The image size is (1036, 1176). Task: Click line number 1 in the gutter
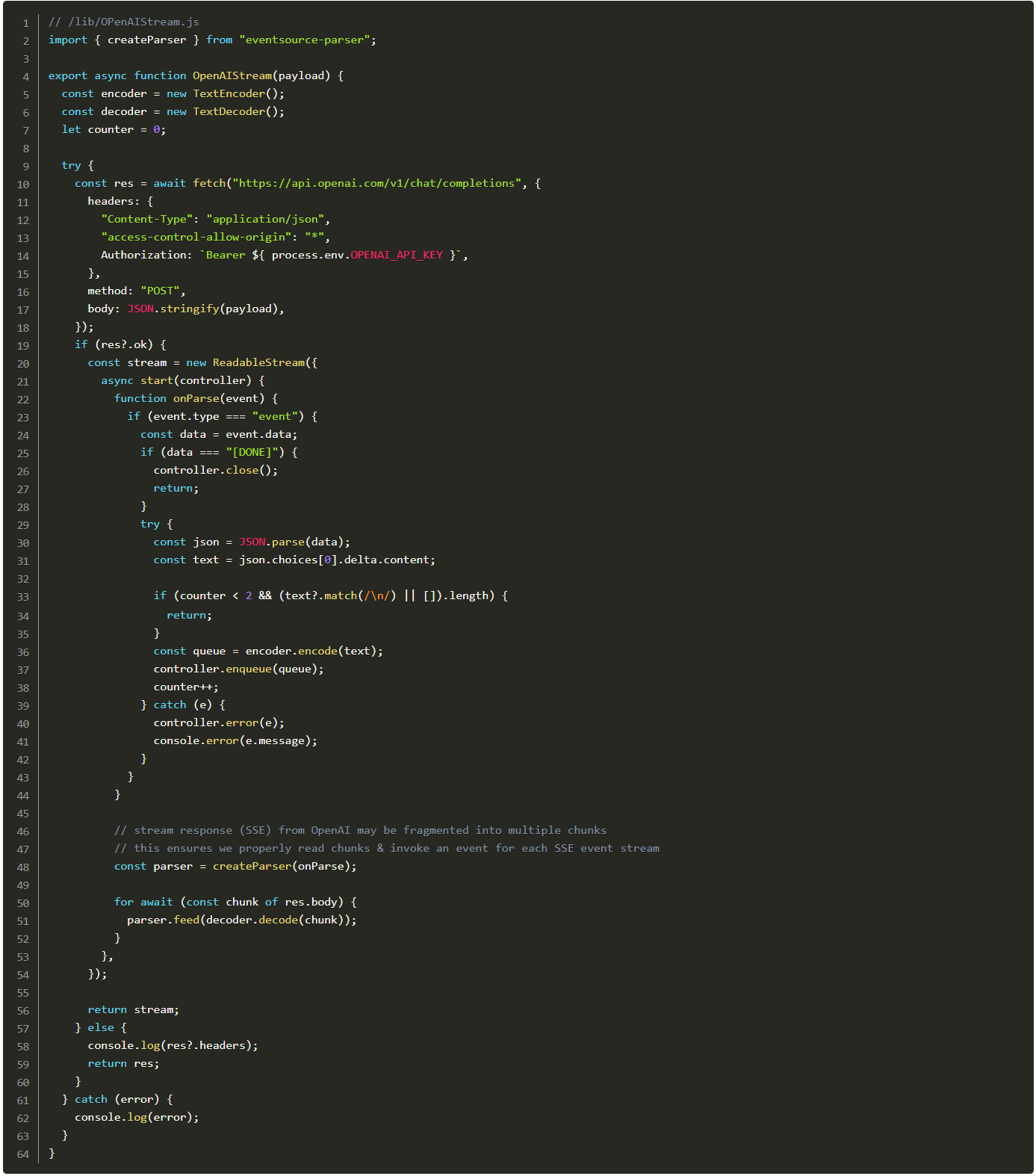tap(26, 23)
